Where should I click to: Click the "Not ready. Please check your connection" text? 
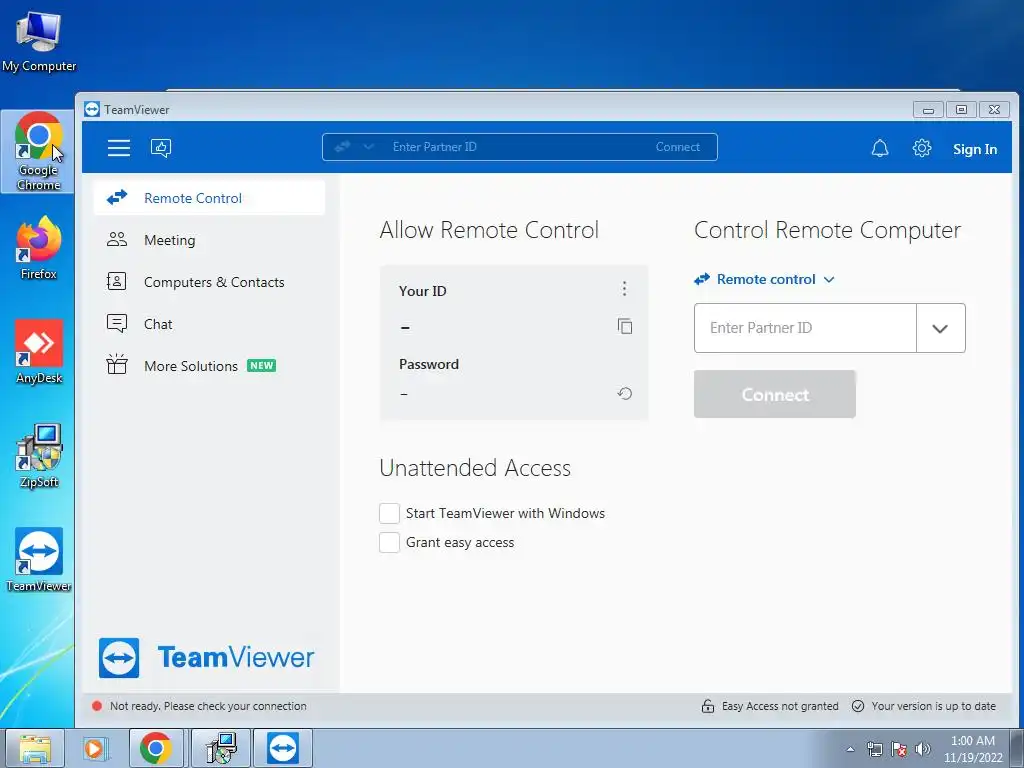tap(208, 706)
